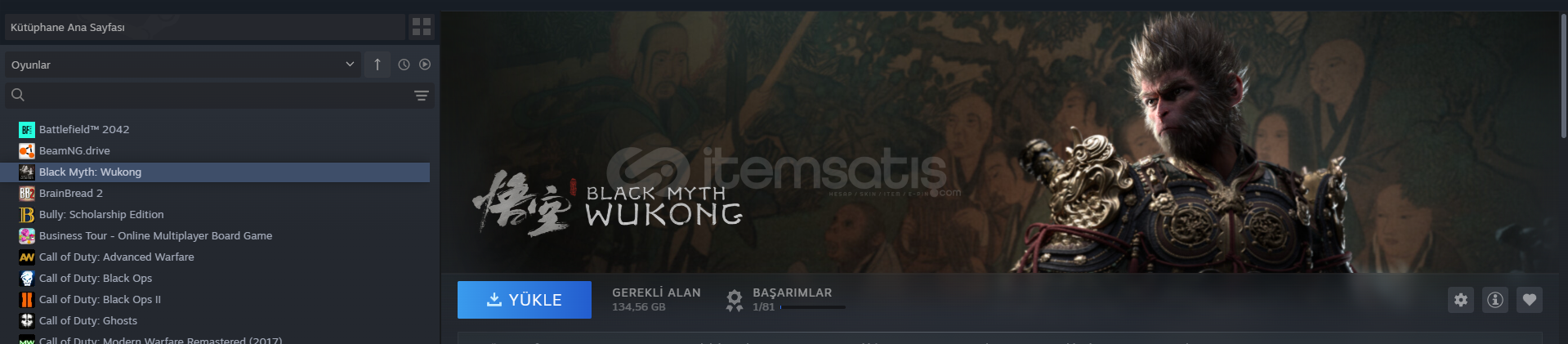Image resolution: width=1568 pixels, height=344 pixels.
Task: Click the library search input field
Action: (x=220, y=96)
